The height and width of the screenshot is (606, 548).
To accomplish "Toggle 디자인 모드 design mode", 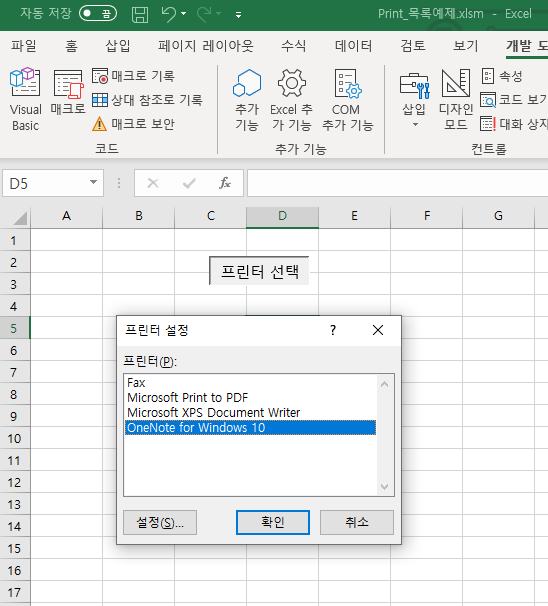I will point(456,100).
